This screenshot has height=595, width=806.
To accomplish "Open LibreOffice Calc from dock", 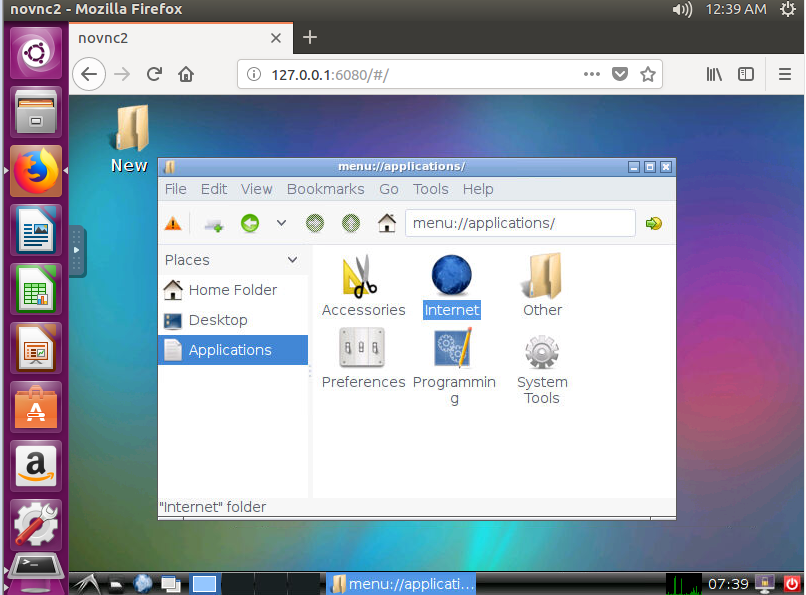I will (35, 289).
